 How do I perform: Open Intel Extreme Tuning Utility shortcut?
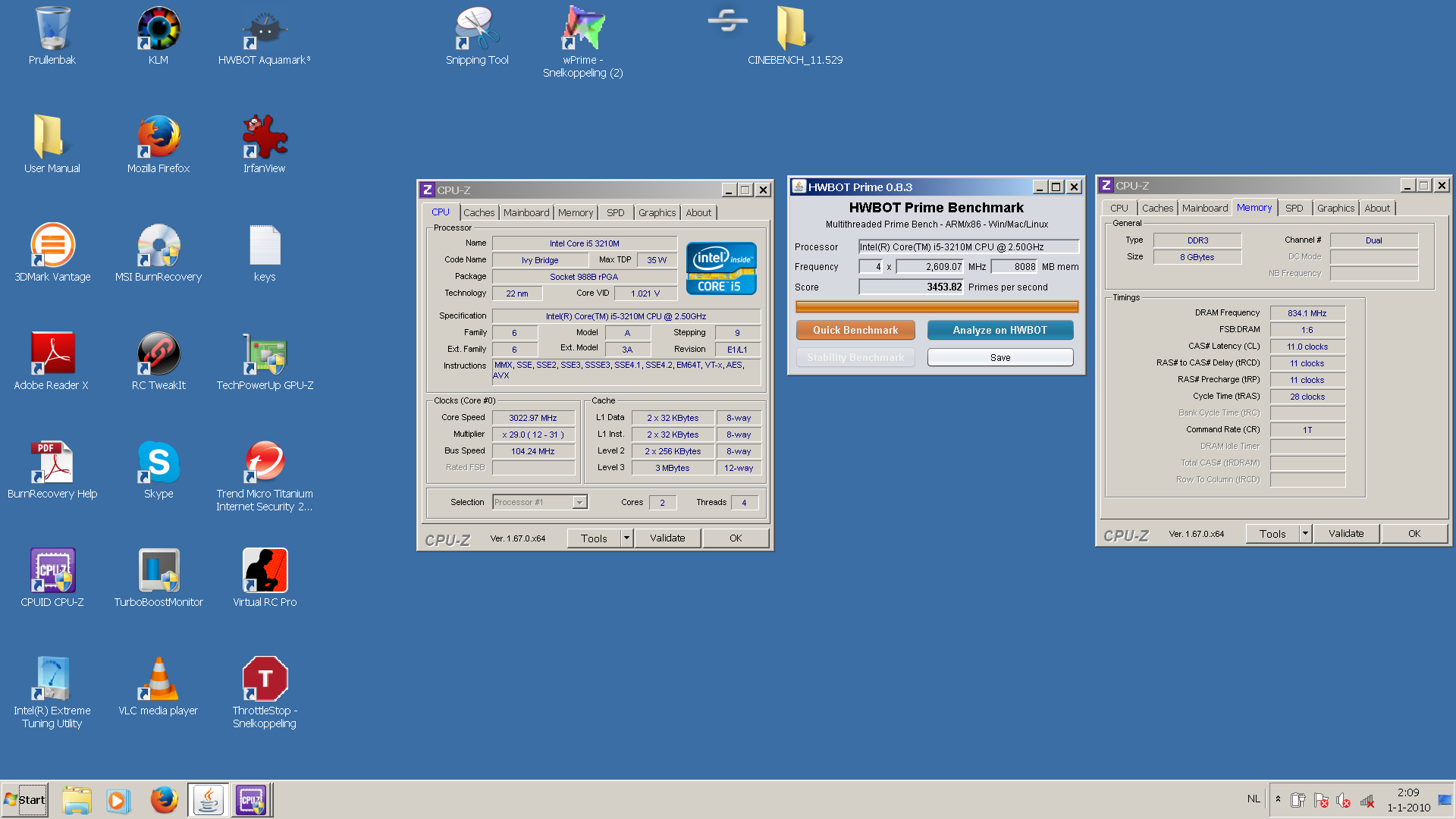click(52, 692)
